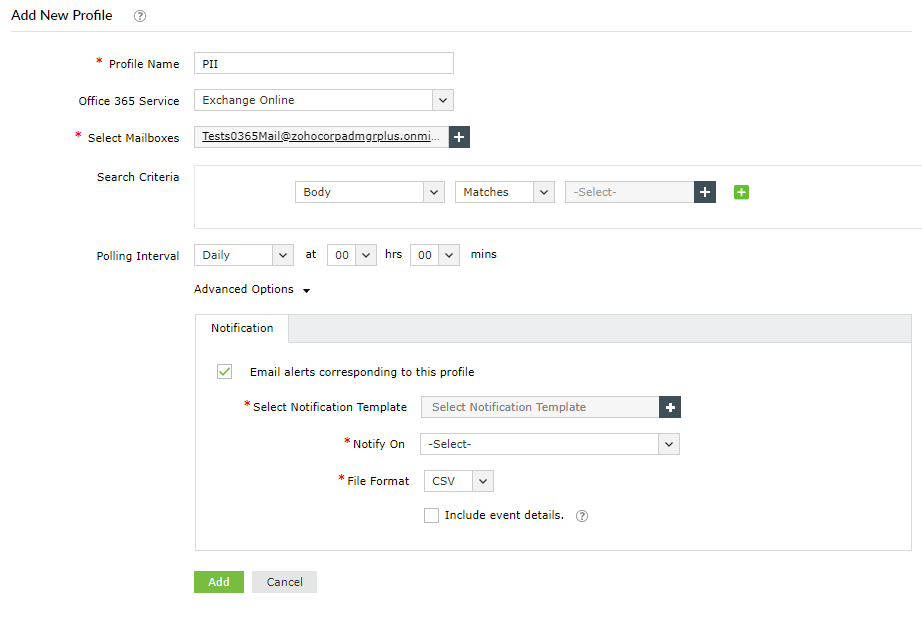The width and height of the screenshot is (922, 638).
Task: Add a new search criteria row with the green plus
Action: pos(741,192)
